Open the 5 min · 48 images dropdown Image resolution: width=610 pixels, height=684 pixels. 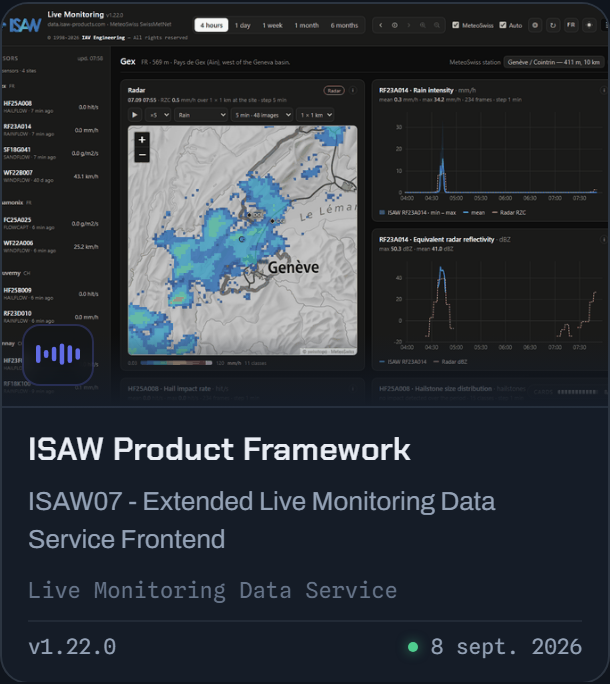click(262, 115)
